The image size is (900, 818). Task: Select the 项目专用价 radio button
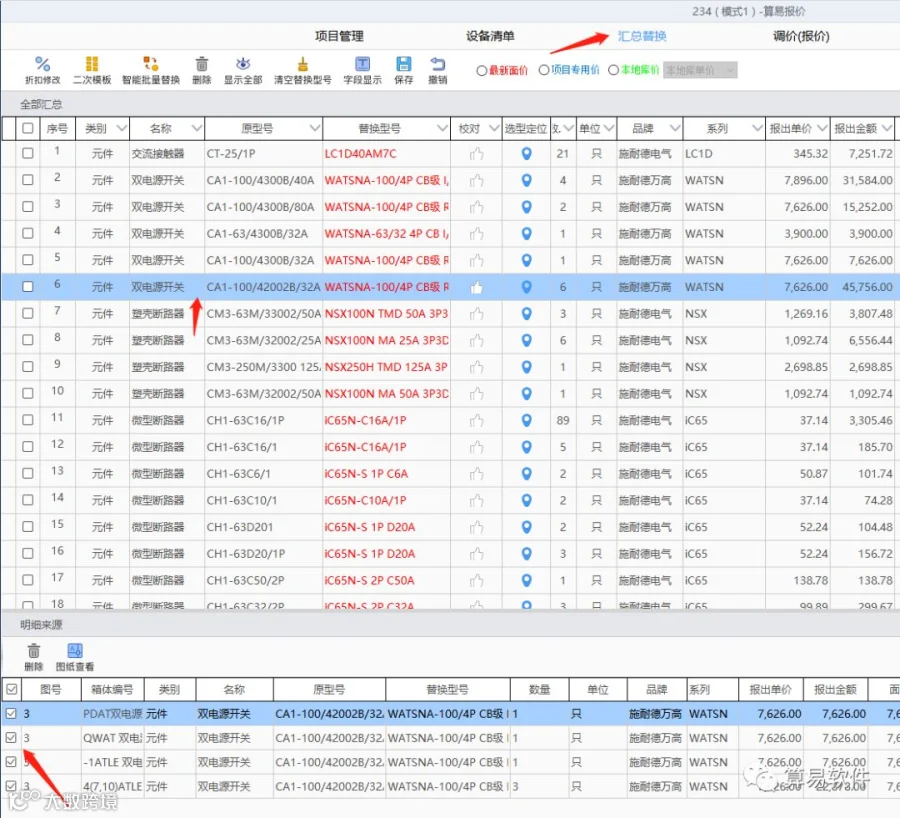544,70
